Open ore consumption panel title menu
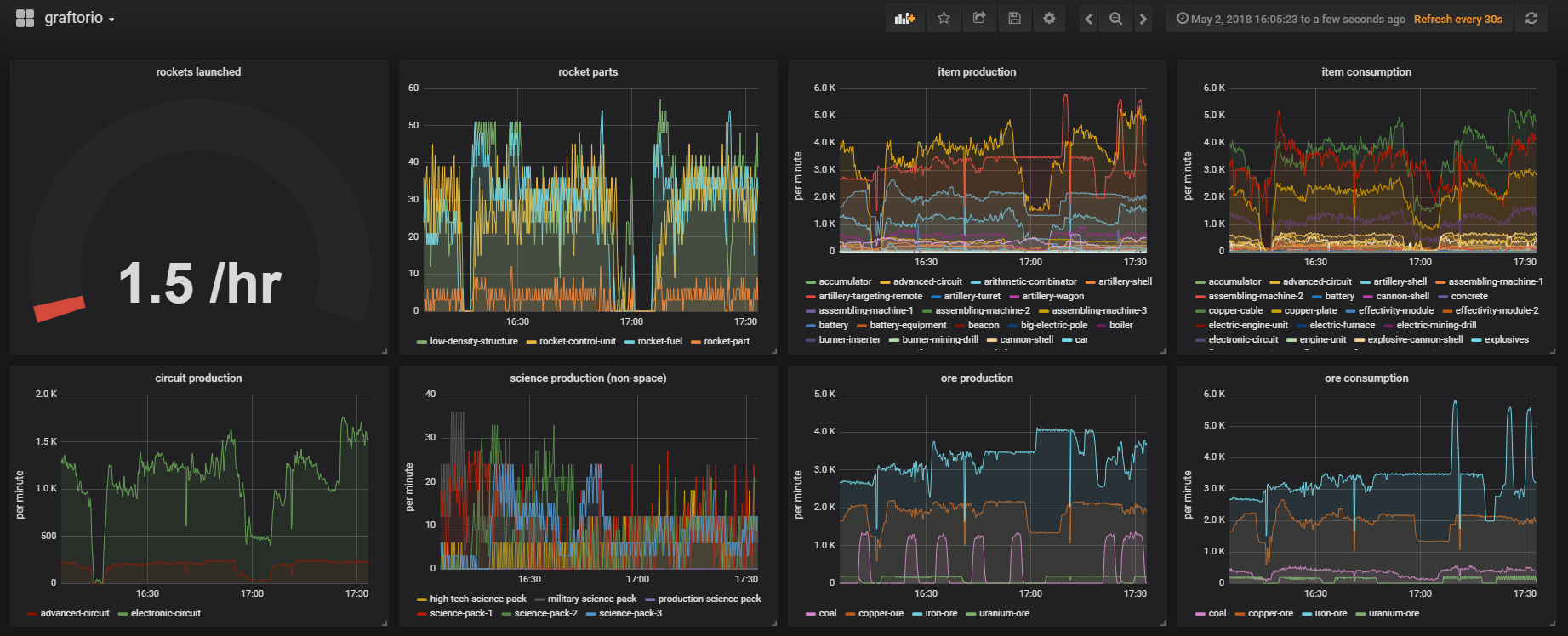 (x=1366, y=378)
